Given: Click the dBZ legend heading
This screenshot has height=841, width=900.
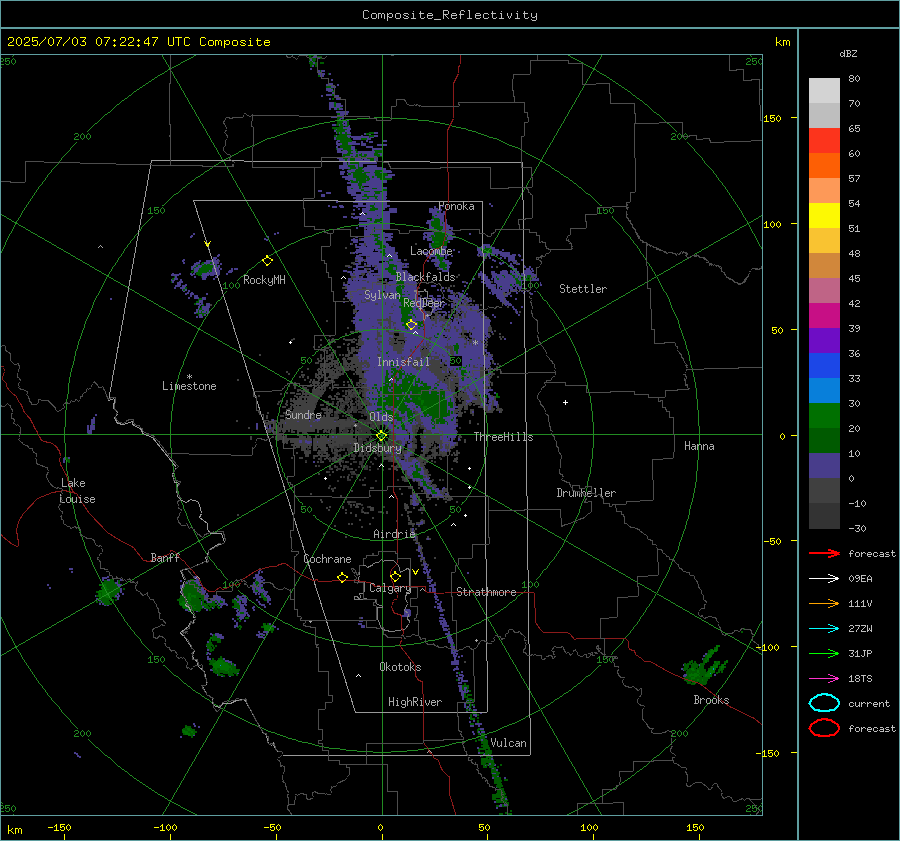Looking at the screenshot, I should click(848, 54).
